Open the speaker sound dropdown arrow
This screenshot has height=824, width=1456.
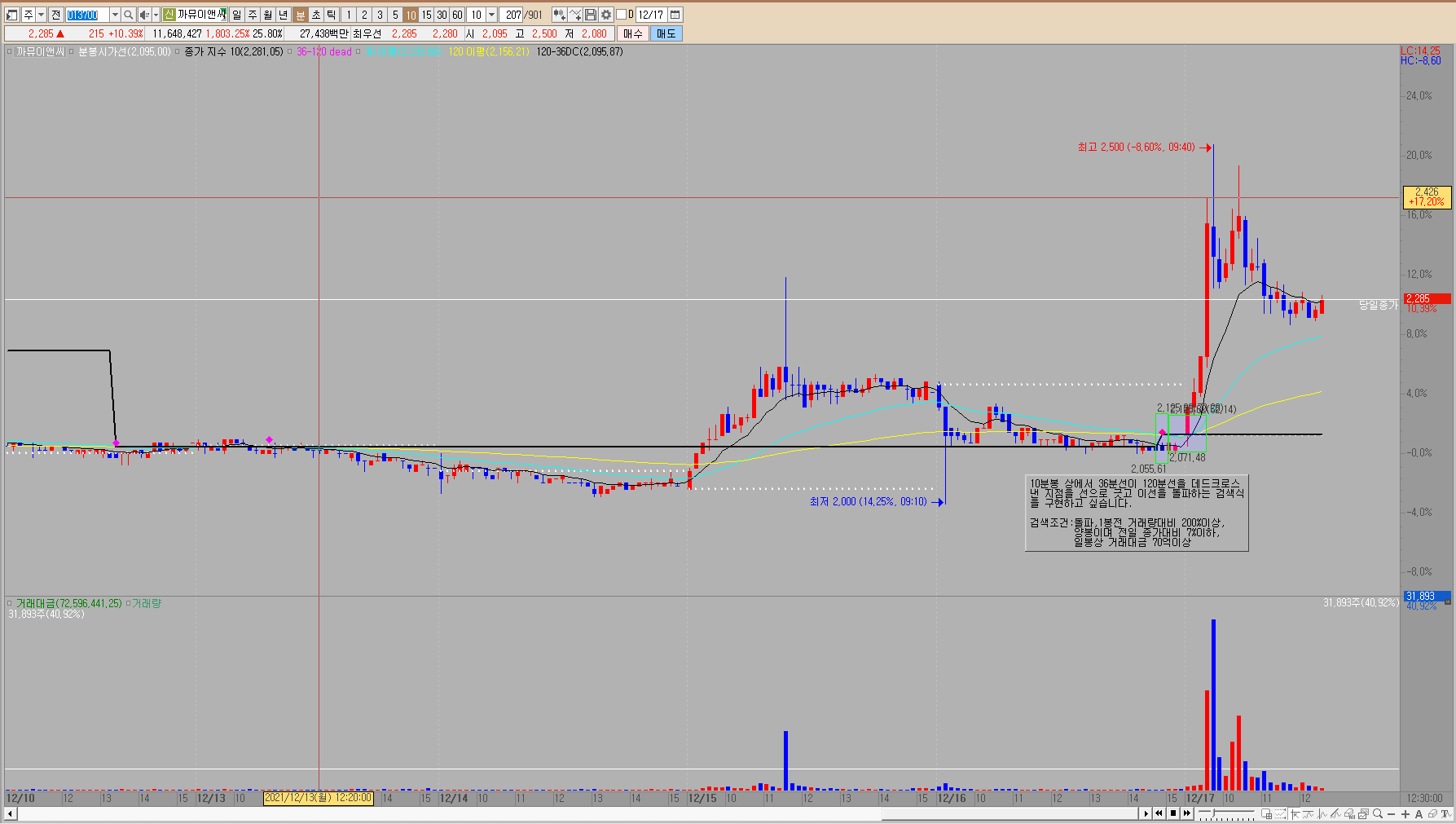pos(156,15)
